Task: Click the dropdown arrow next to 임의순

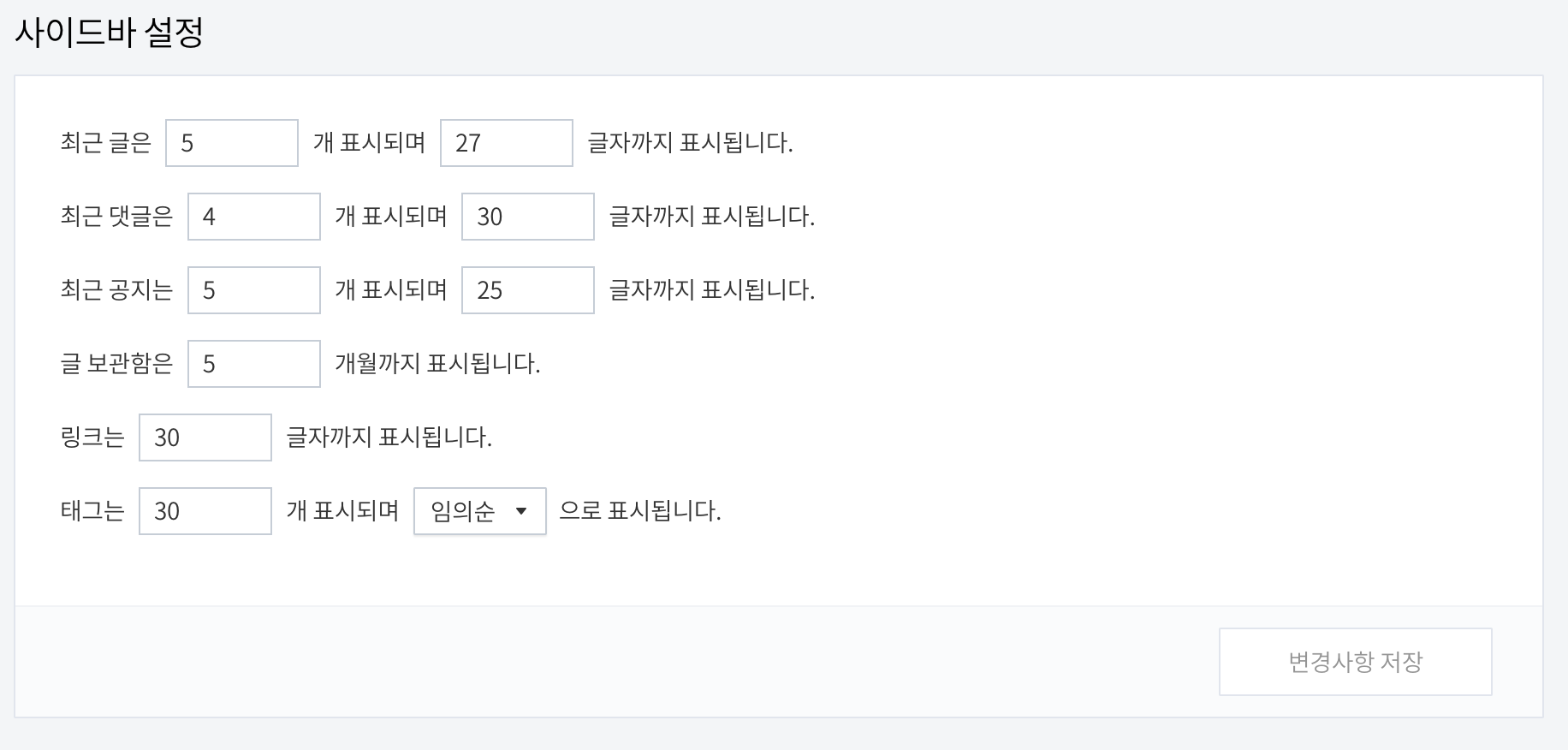Action: [522, 510]
